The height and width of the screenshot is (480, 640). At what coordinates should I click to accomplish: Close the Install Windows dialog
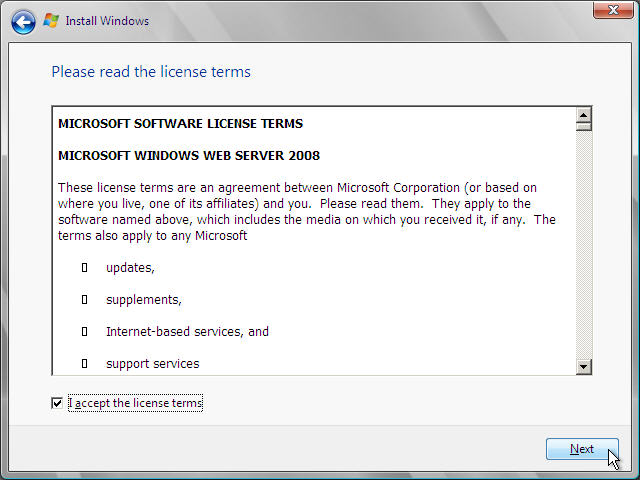[613, 10]
